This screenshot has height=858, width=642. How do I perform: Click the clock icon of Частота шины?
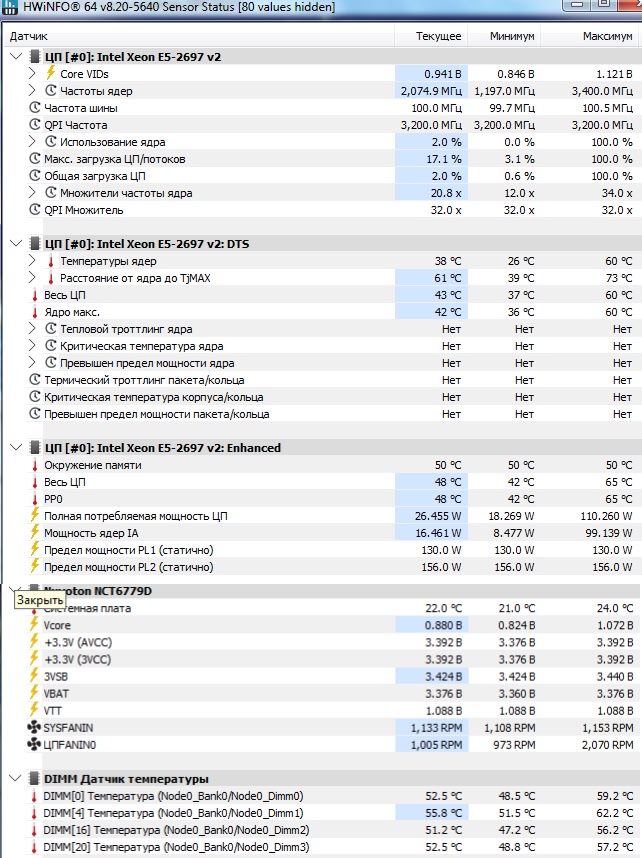34,108
